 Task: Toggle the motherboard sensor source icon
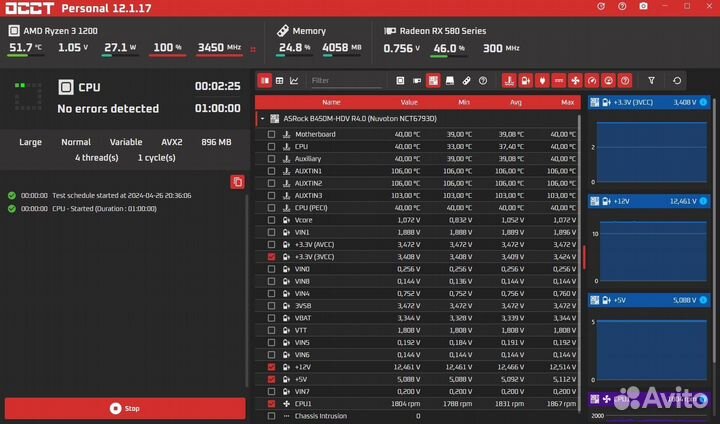click(x=433, y=80)
